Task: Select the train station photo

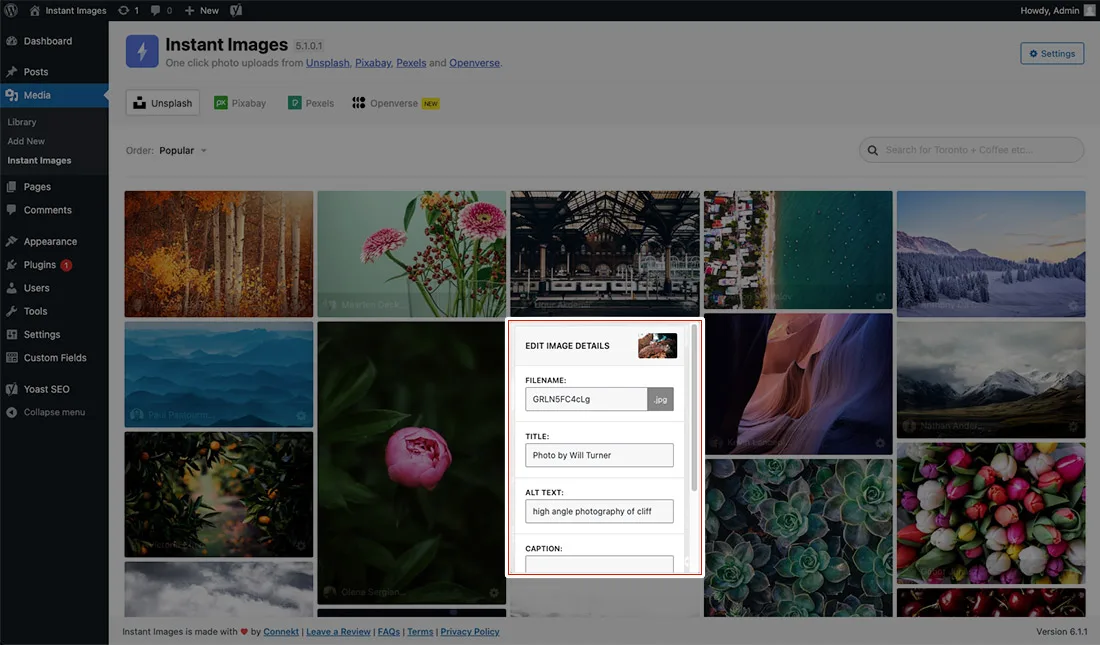Action: click(605, 252)
